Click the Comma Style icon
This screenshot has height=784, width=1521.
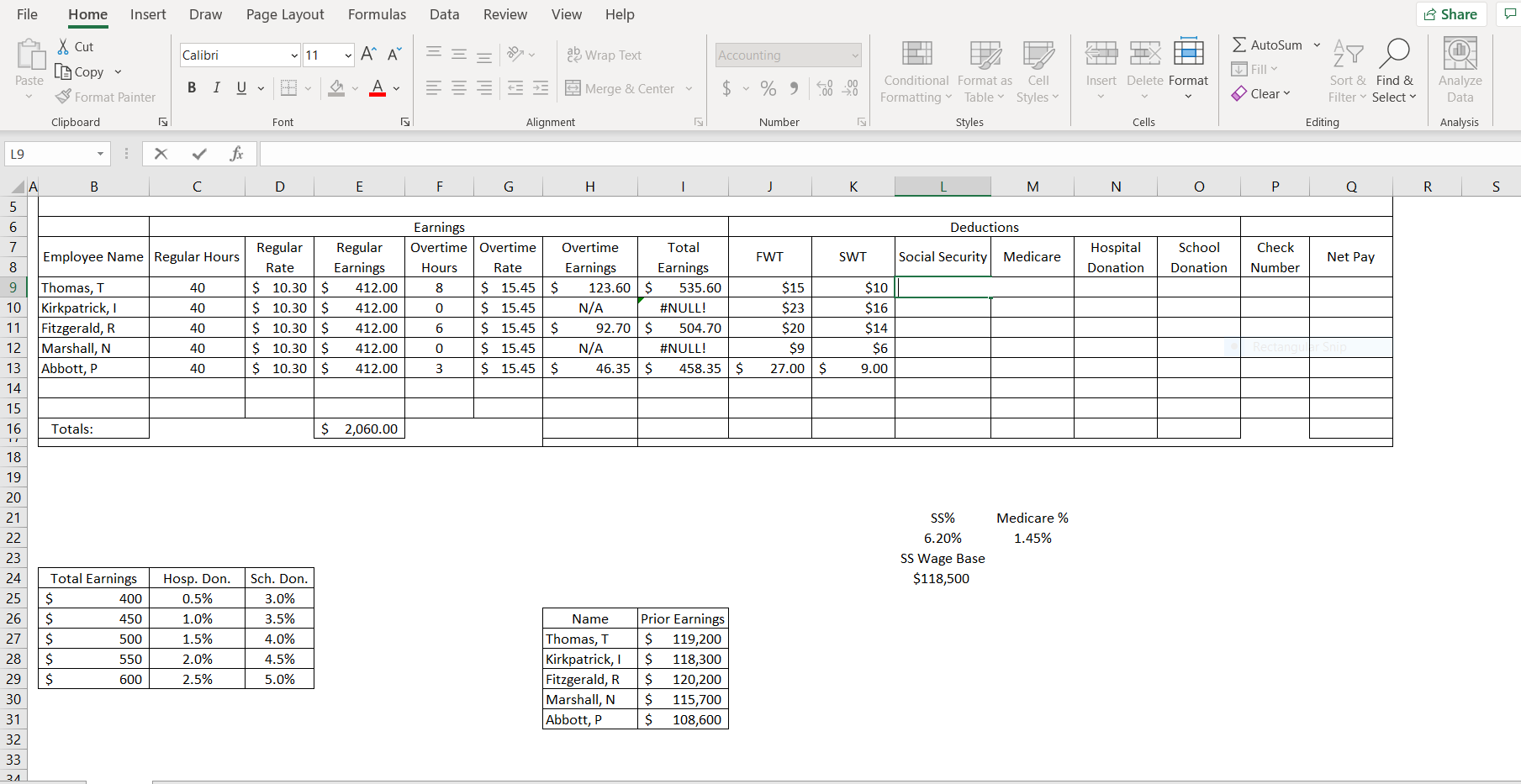click(x=792, y=87)
